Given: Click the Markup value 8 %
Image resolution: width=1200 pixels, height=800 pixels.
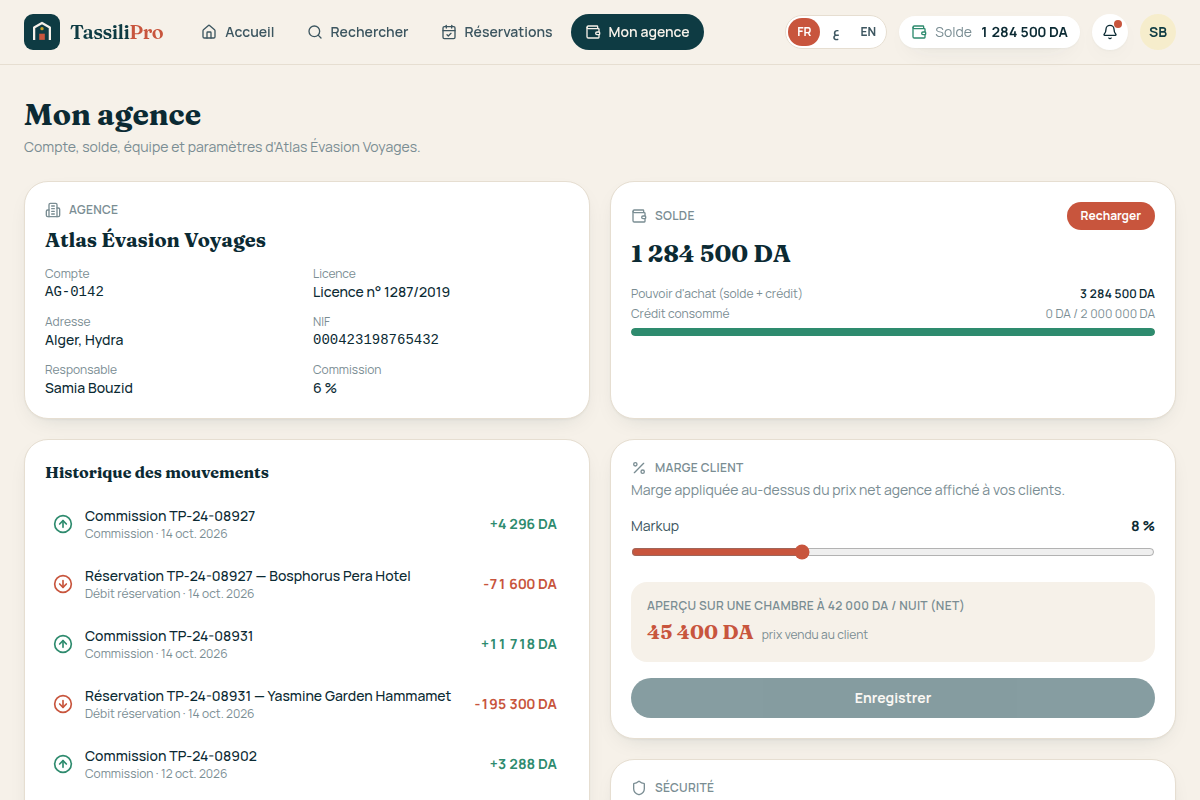Looking at the screenshot, I should [x=1143, y=526].
